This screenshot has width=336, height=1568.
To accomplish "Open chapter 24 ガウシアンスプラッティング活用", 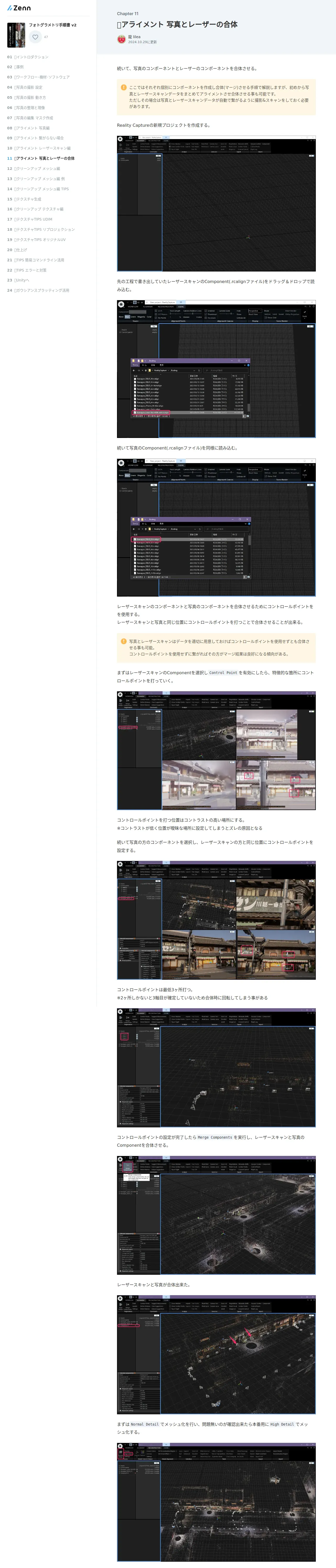I will pos(38,290).
